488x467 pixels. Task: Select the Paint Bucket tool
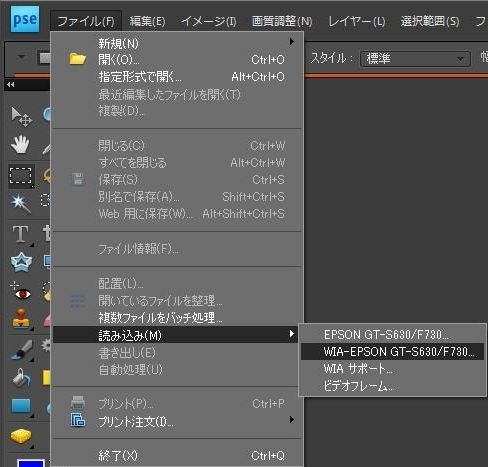click(21, 378)
